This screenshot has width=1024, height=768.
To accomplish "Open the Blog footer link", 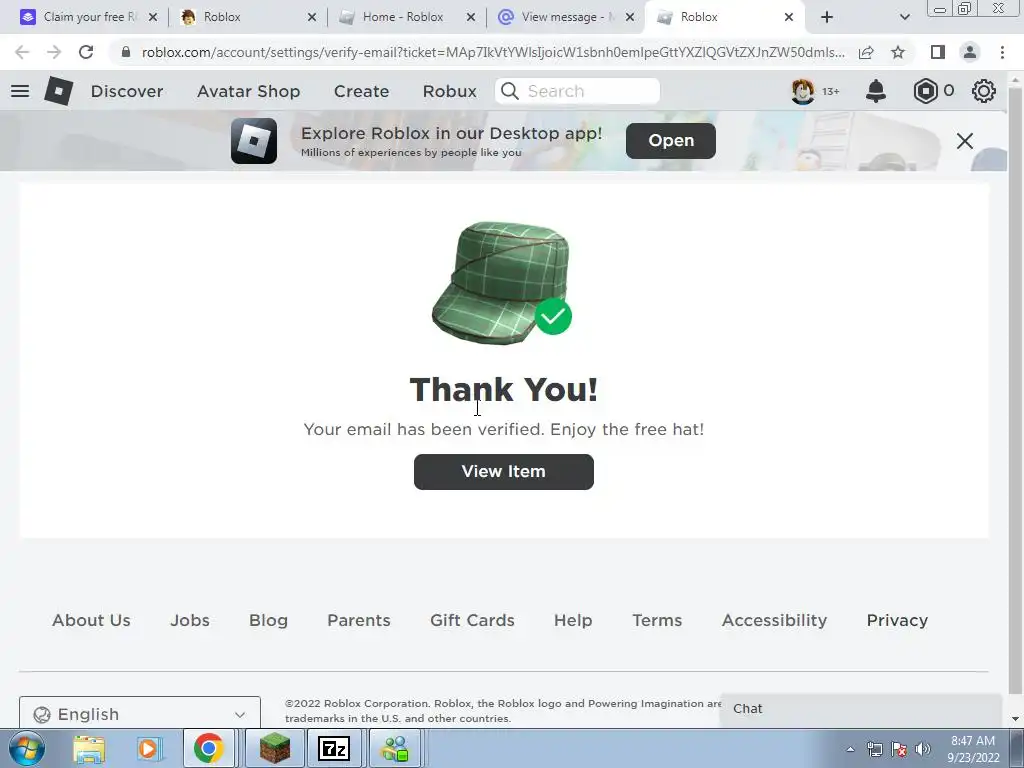I will (x=268, y=620).
